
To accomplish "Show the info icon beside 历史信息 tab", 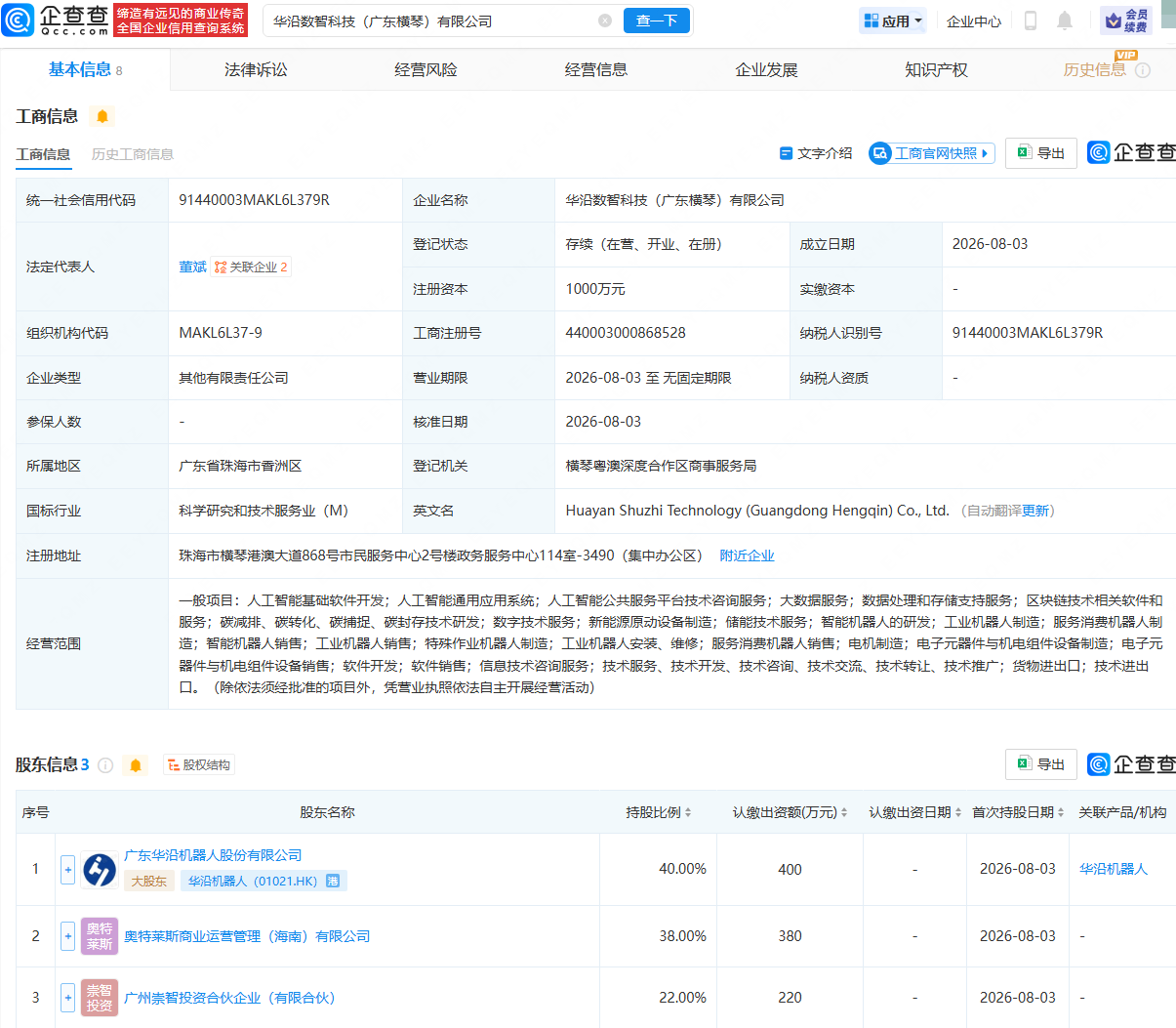I will (x=1143, y=70).
